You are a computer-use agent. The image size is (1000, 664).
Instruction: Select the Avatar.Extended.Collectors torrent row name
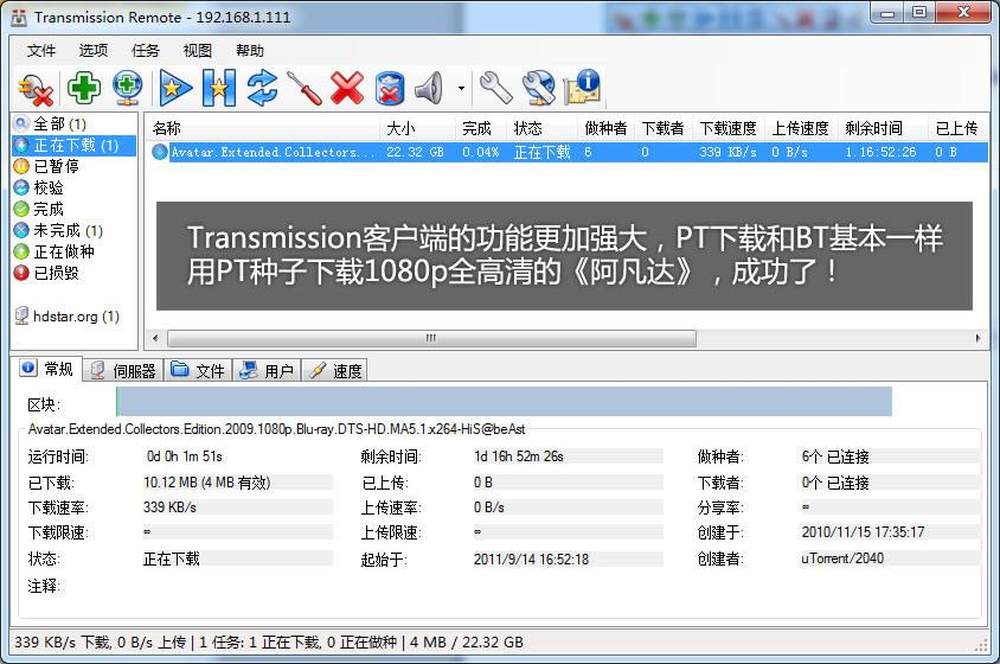272,152
